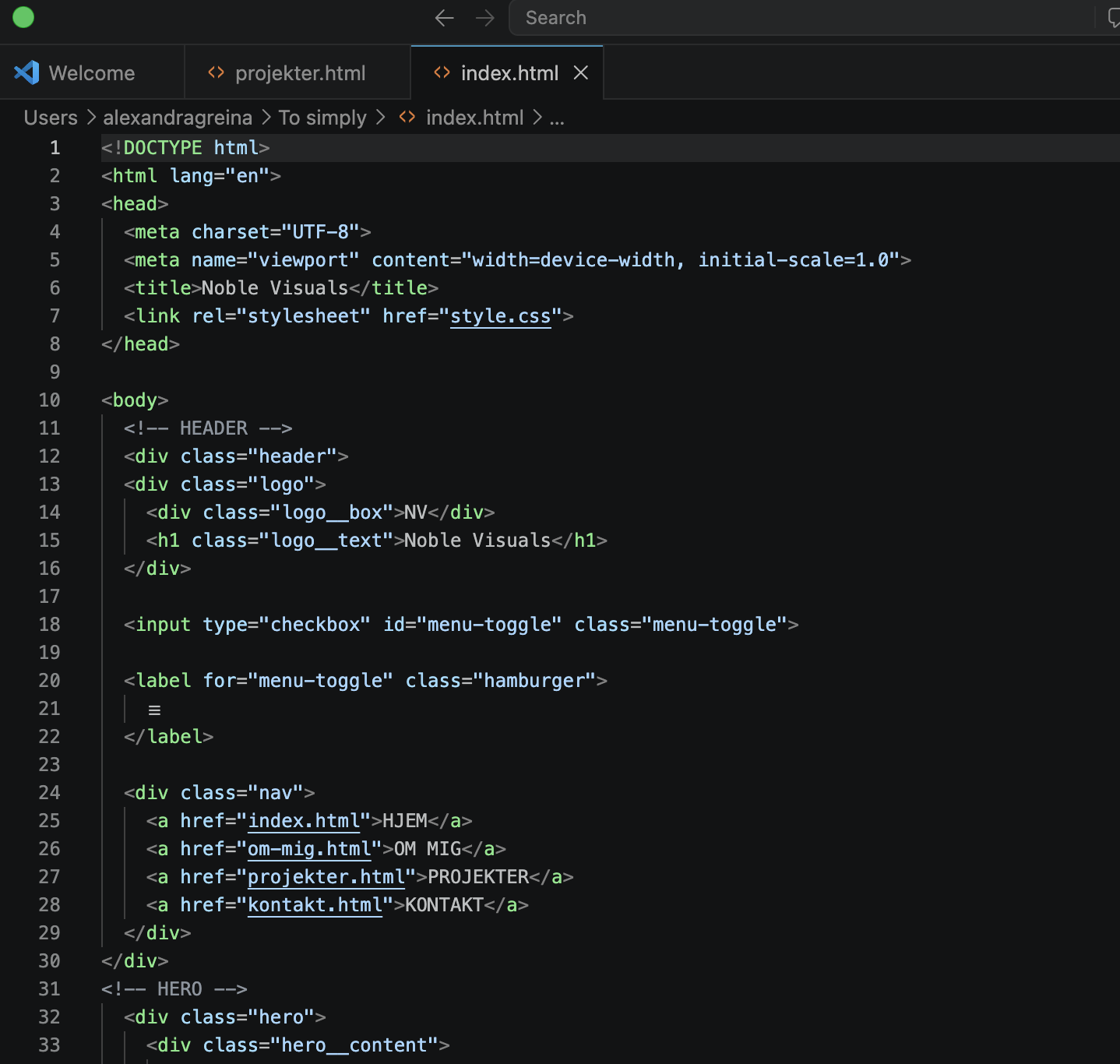1120x1064 pixels.
Task: Click the HEADER comment on line 11
Action: tap(208, 428)
